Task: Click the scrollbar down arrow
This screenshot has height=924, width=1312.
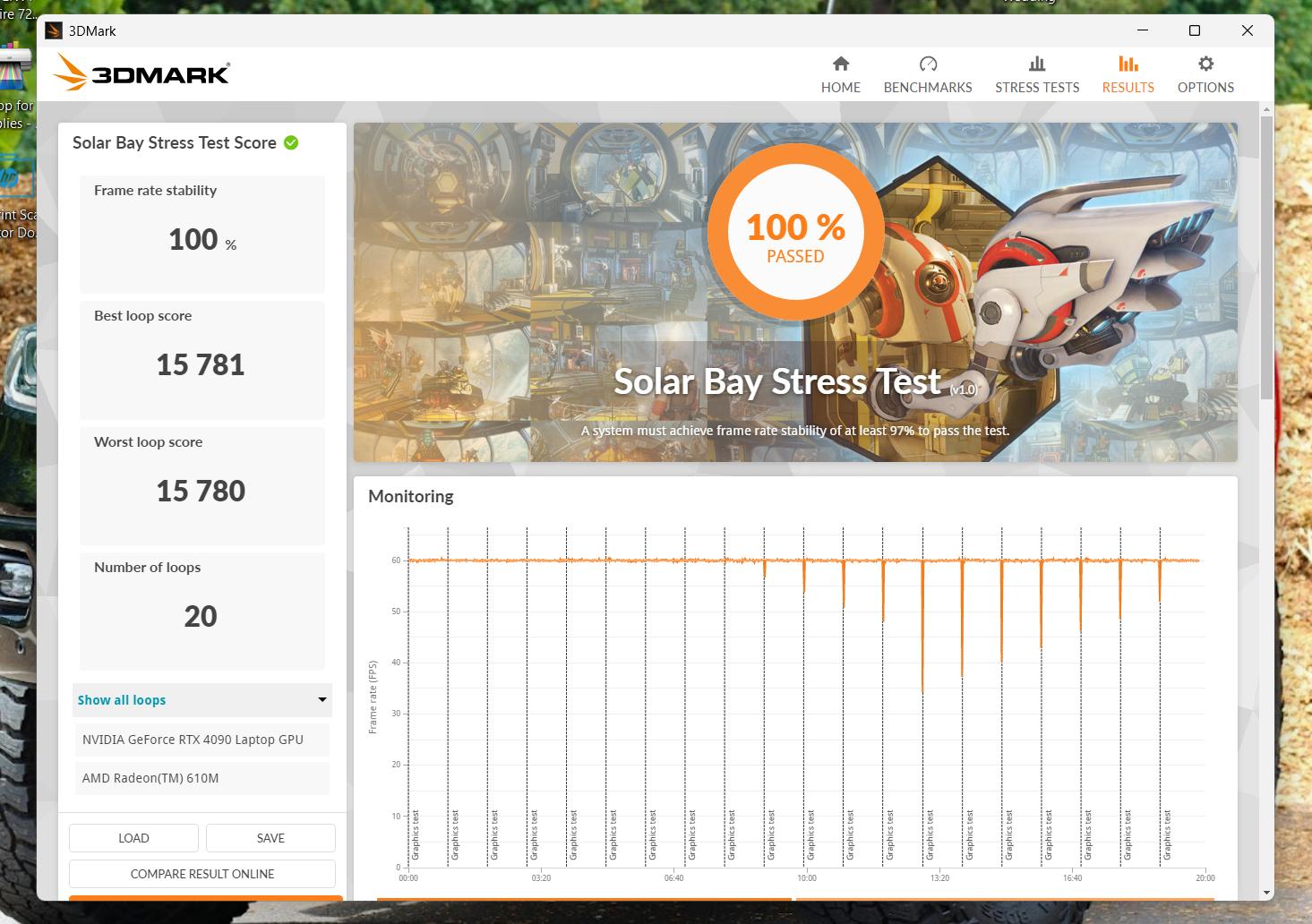Action: 1266,893
